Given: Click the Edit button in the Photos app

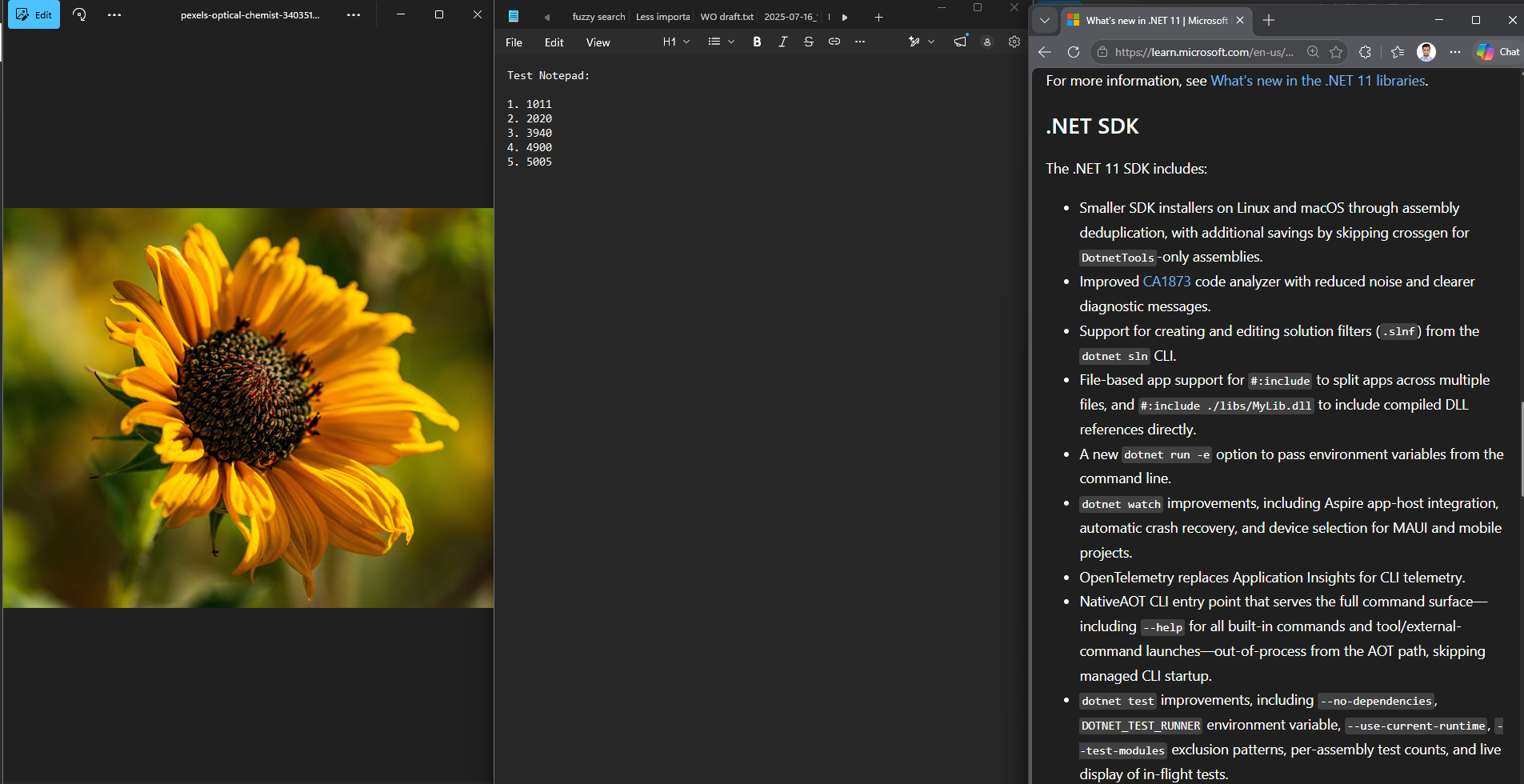Looking at the screenshot, I should pyautogui.click(x=34, y=14).
